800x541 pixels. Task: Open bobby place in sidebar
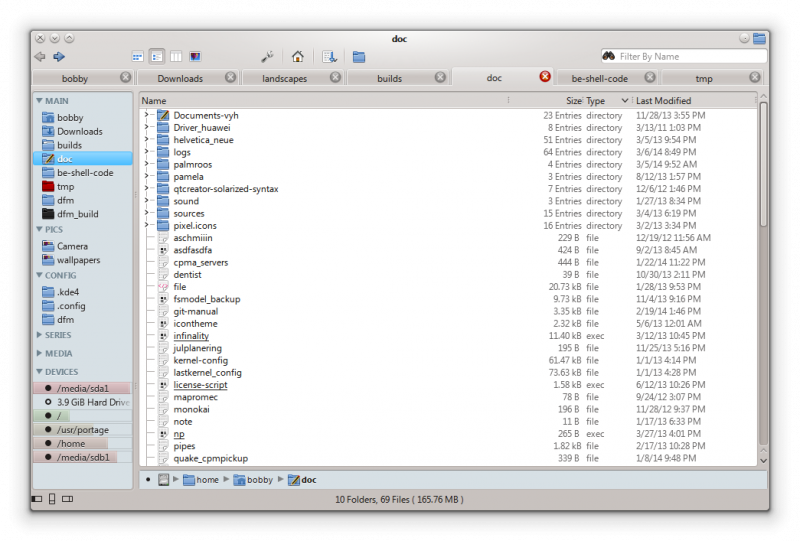(83, 118)
